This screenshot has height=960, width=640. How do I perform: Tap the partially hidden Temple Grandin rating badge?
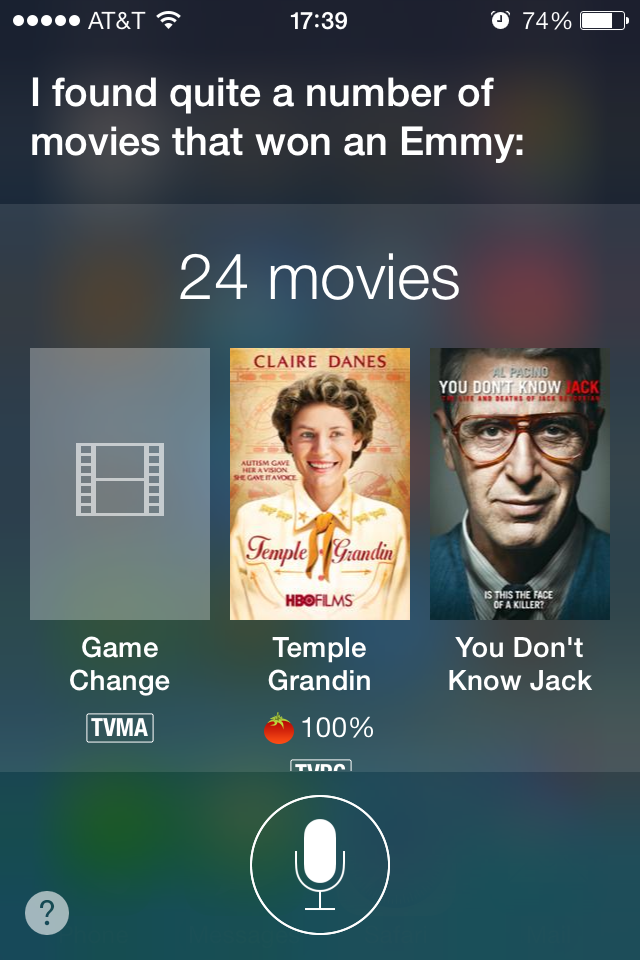pos(320,765)
